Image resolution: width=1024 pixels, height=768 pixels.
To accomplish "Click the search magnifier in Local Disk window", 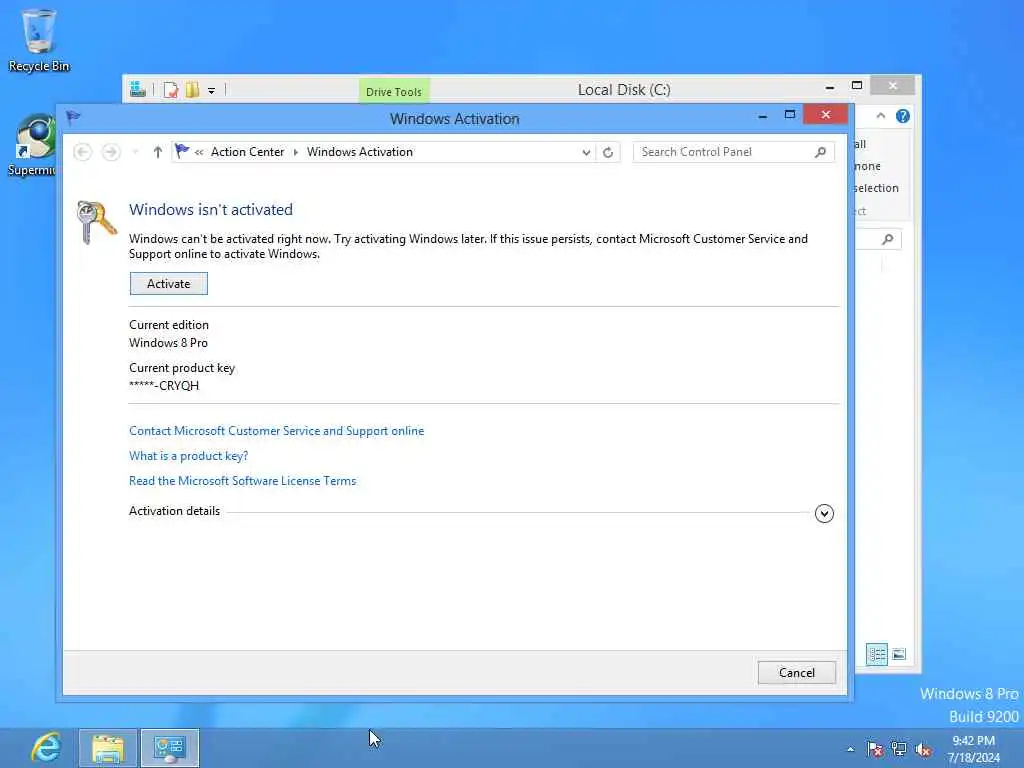I will (888, 240).
